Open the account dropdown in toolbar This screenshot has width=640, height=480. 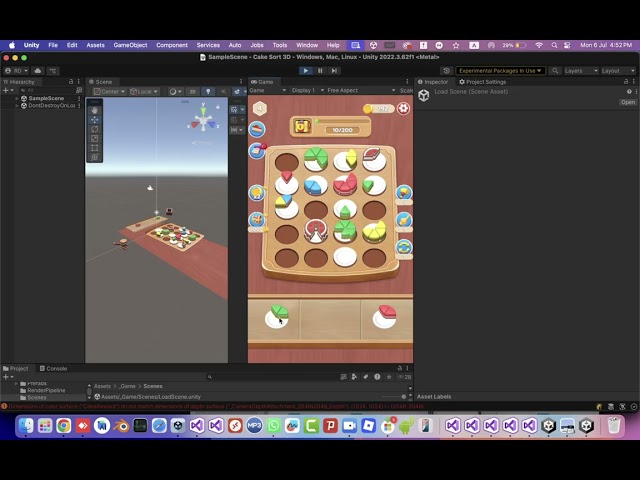16,71
